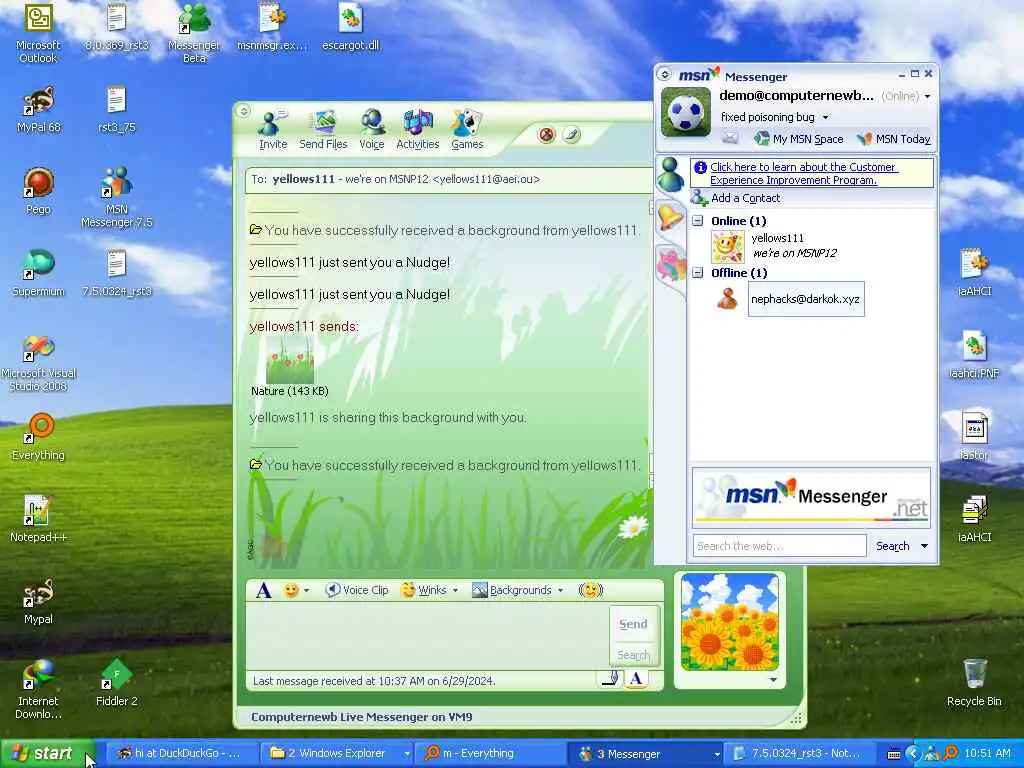
Task: Select the Fiddler 2 desktop icon
Action: click(116, 683)
